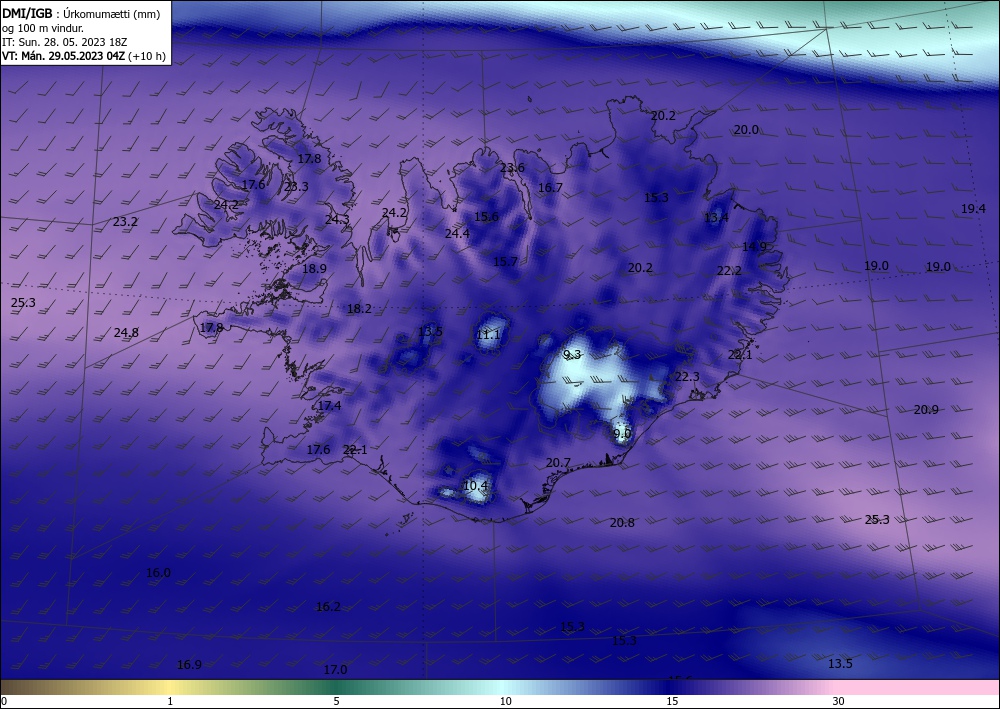
Task: Click the 20.8 value south of Iceland
Action: point(622,522)
